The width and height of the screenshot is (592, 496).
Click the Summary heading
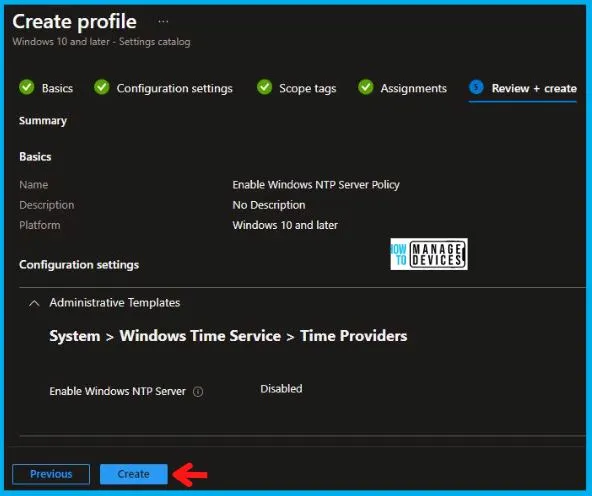pyautogui.click(x=43, y=121)
